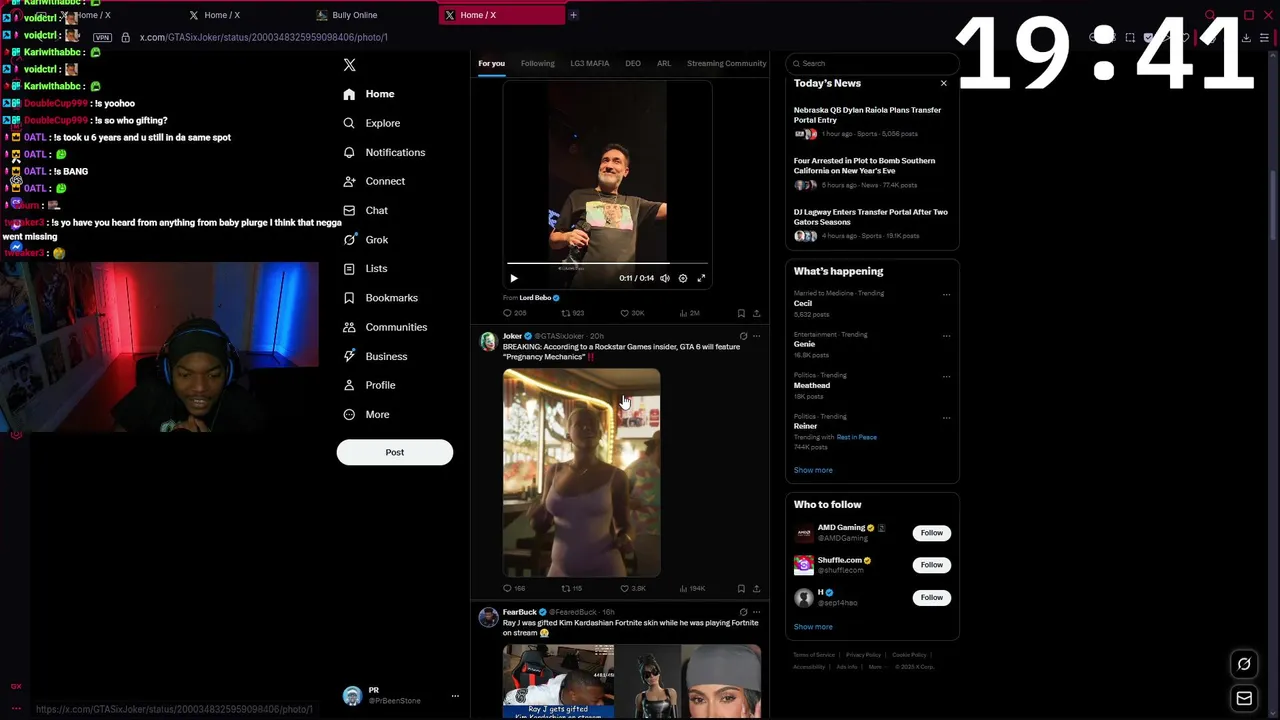This screenshot has height=720, width=1280.
Task: Open Lists in the sidebar
Action: 365,269
